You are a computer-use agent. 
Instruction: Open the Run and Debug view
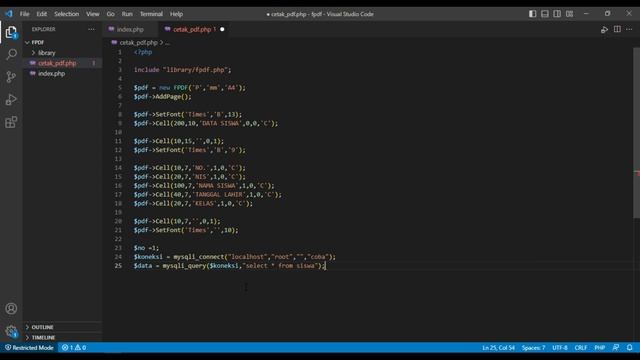11,100
